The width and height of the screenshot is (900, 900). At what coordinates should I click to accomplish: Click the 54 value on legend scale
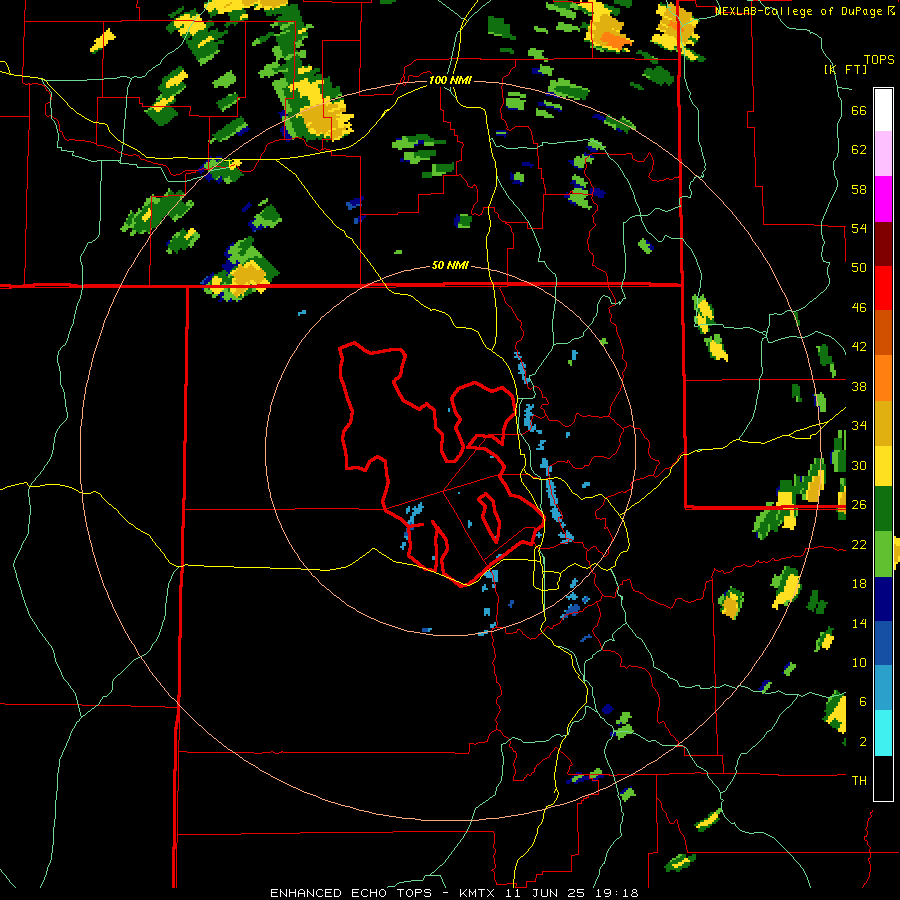click(x=859, y=228)
